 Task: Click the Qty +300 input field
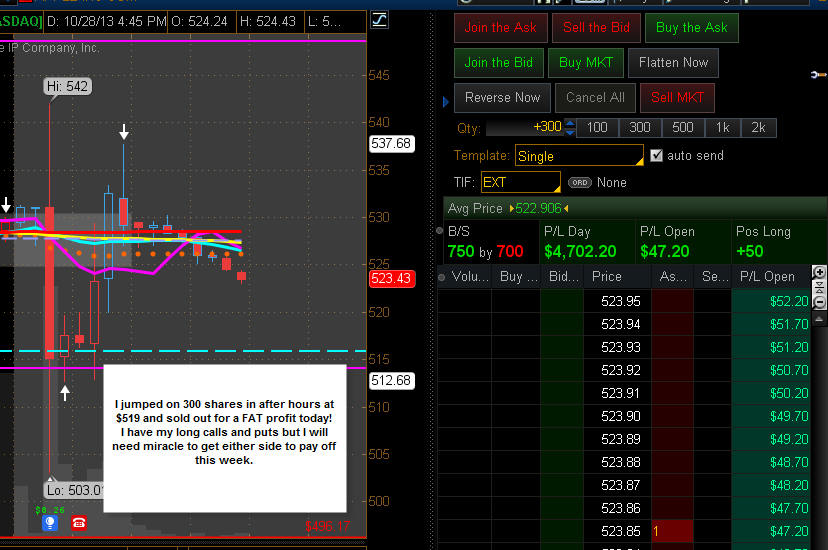[524, 127]
